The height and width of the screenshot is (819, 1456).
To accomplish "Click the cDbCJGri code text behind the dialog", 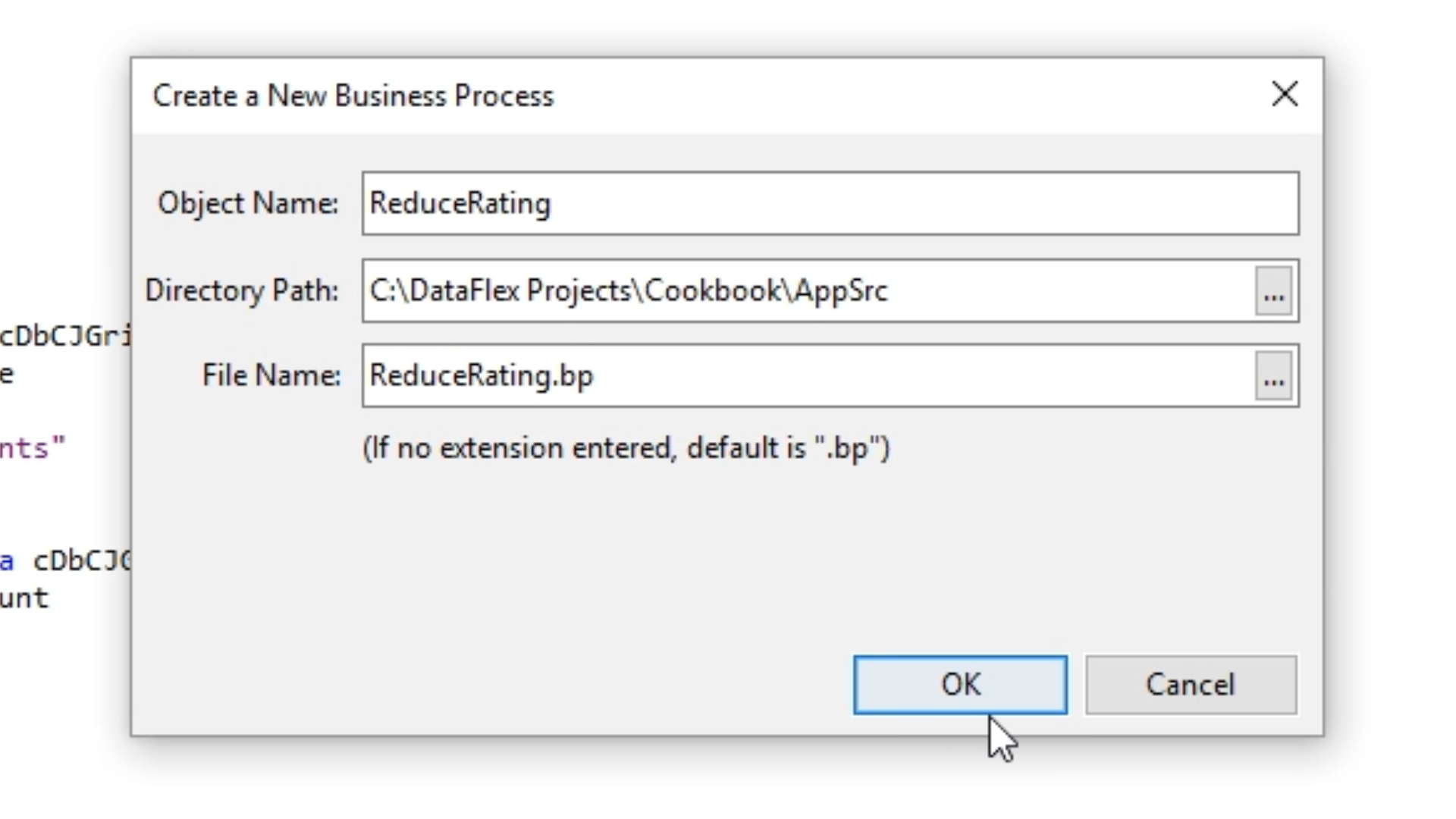I will coord(64,335).
